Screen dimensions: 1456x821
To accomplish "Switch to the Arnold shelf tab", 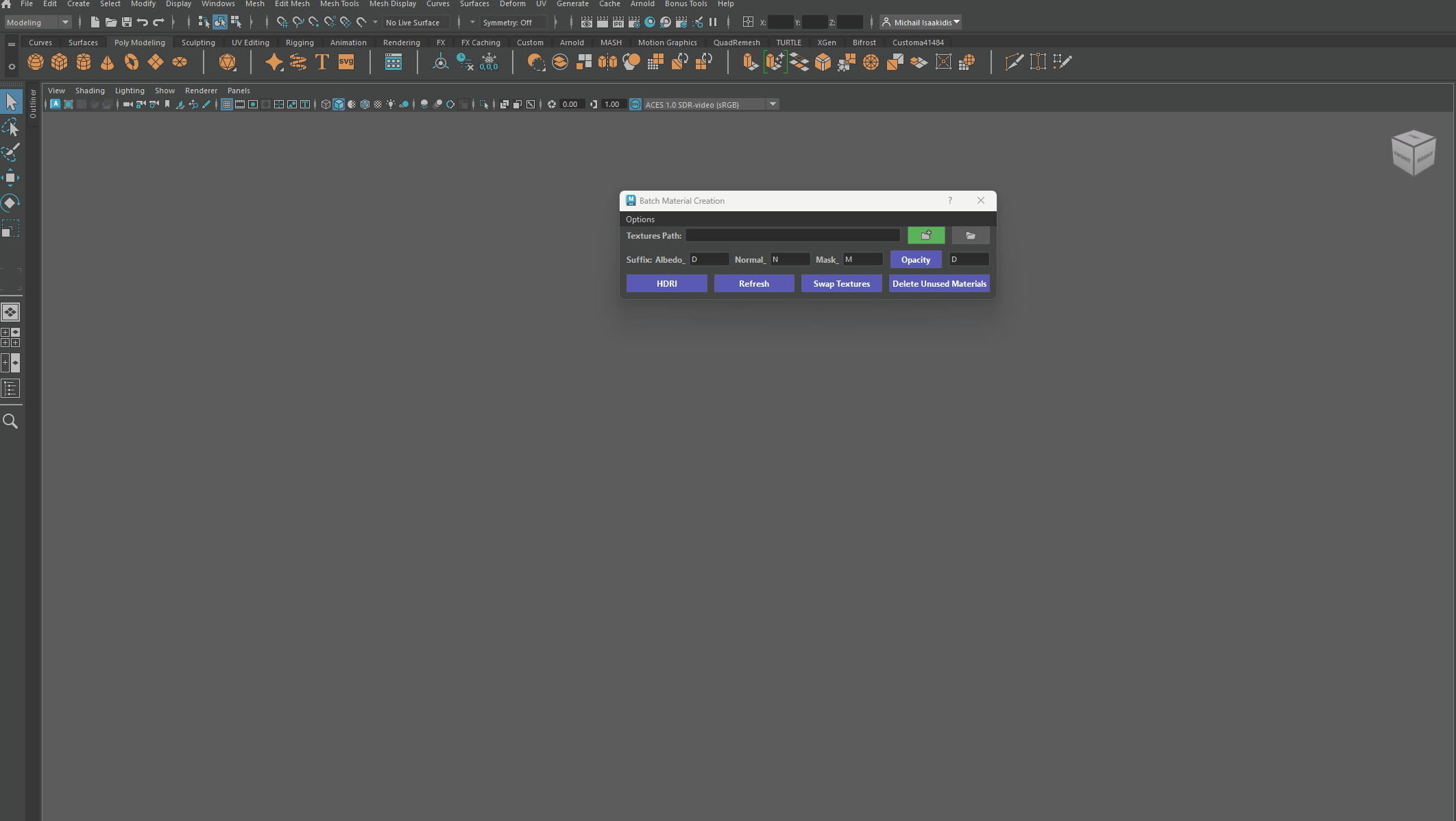I will [x=572, y=43].
